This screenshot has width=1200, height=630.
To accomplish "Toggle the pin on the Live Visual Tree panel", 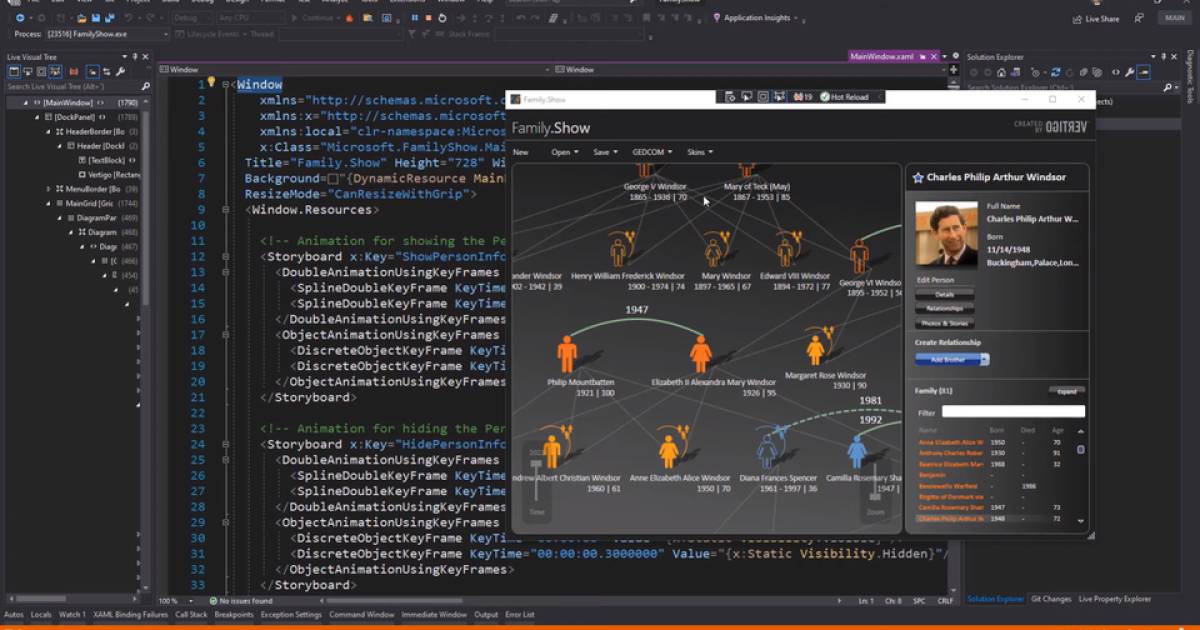I will click(135, 56).
